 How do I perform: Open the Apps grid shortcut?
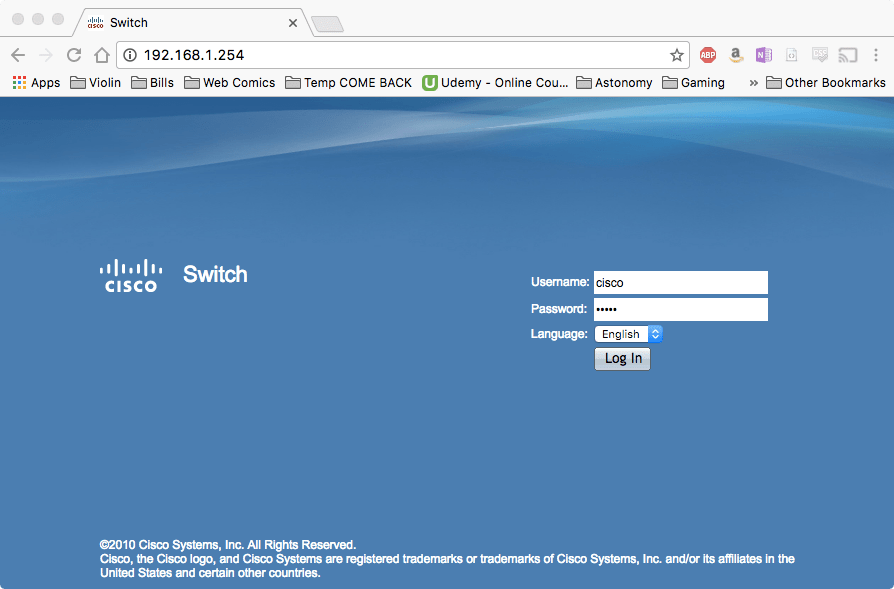36,83
